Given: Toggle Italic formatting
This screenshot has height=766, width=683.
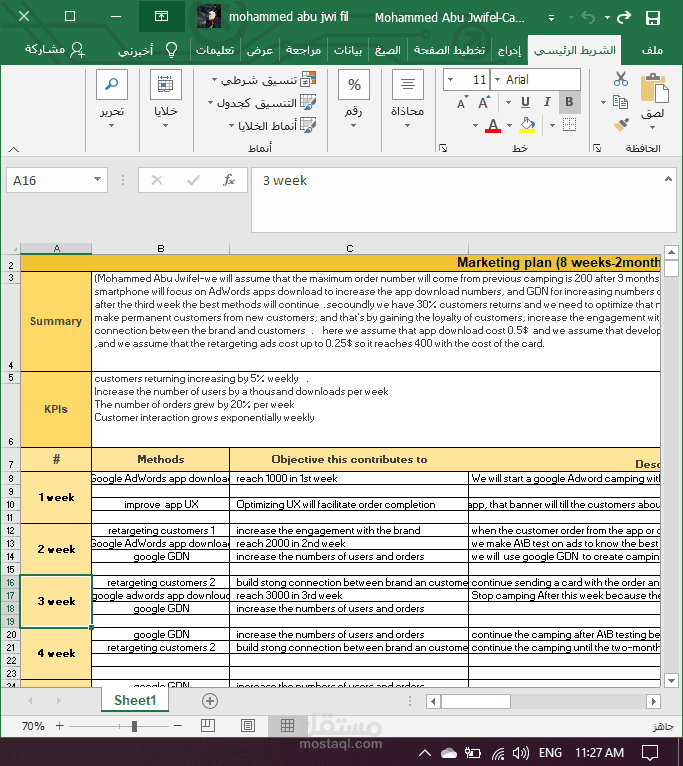Looking at the screenshot, I should click(547, 102).
